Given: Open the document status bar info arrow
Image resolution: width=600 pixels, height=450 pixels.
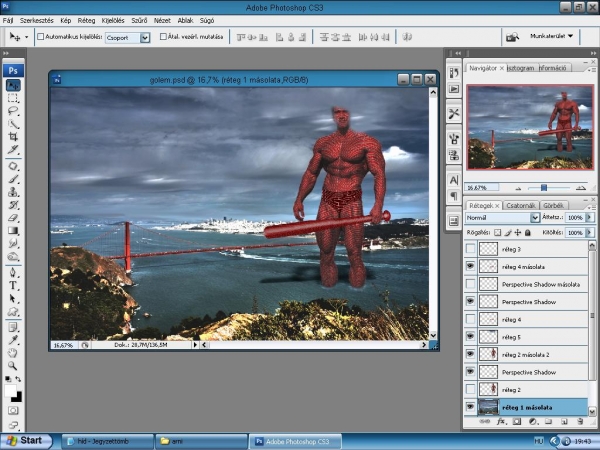Looking at the screenshot, I should point(195,345).
